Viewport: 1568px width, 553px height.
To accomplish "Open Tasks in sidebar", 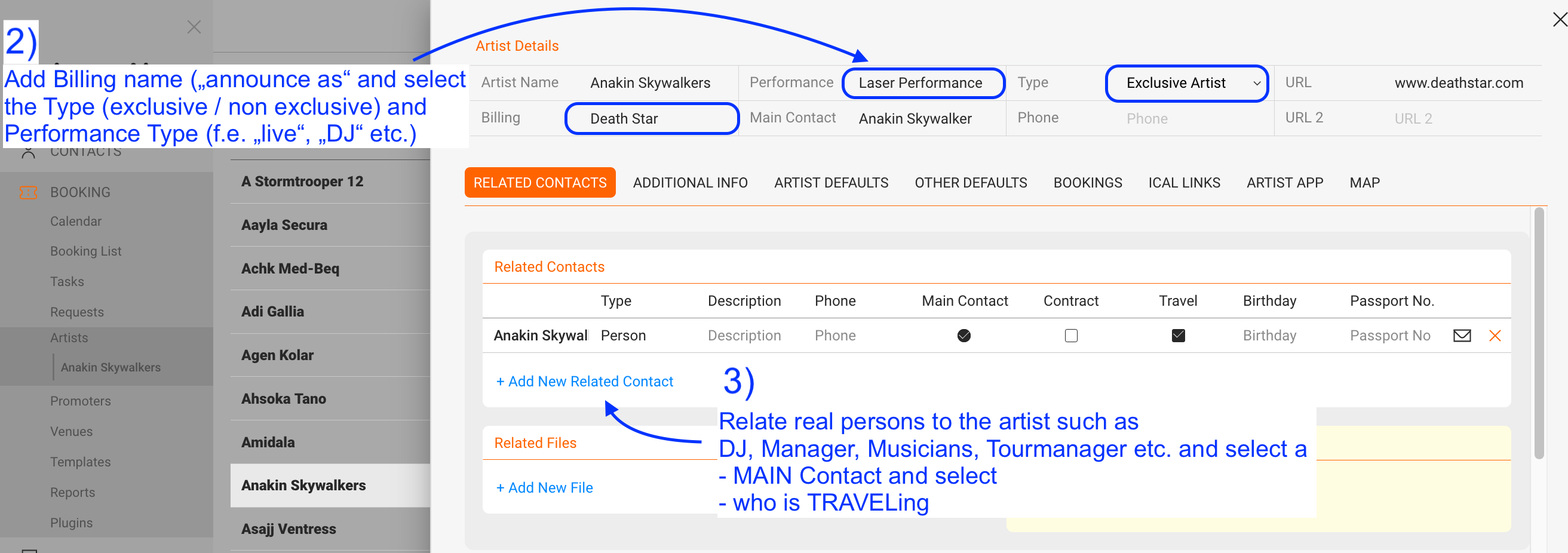I will (67, 281).
